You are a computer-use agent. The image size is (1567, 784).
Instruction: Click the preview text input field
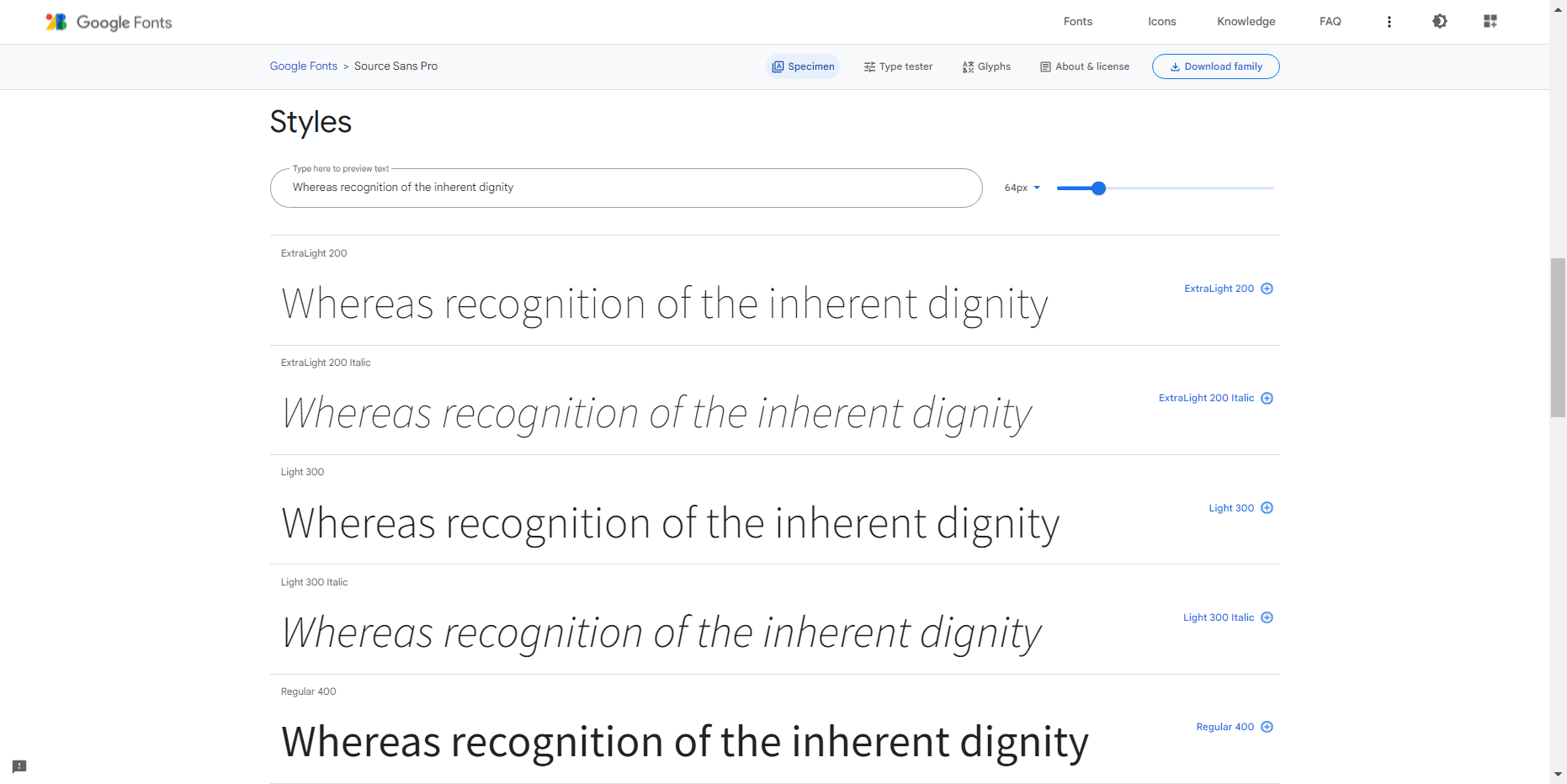click(x=626, y=188)
